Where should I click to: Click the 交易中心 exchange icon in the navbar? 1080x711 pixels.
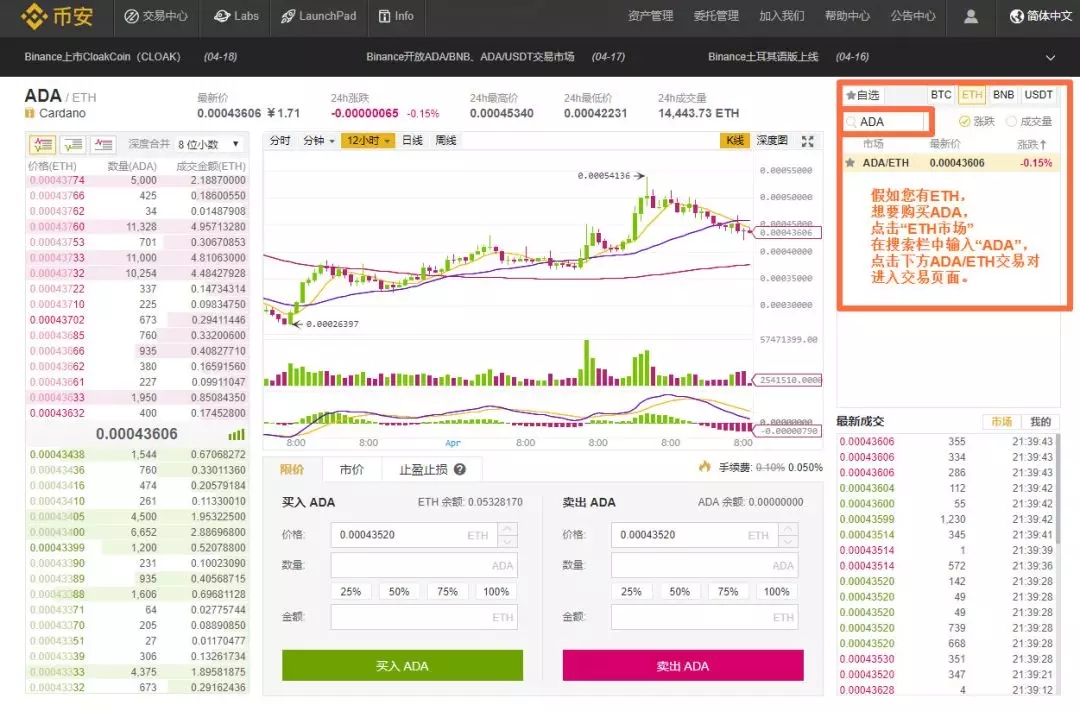(x=131, y=16)
